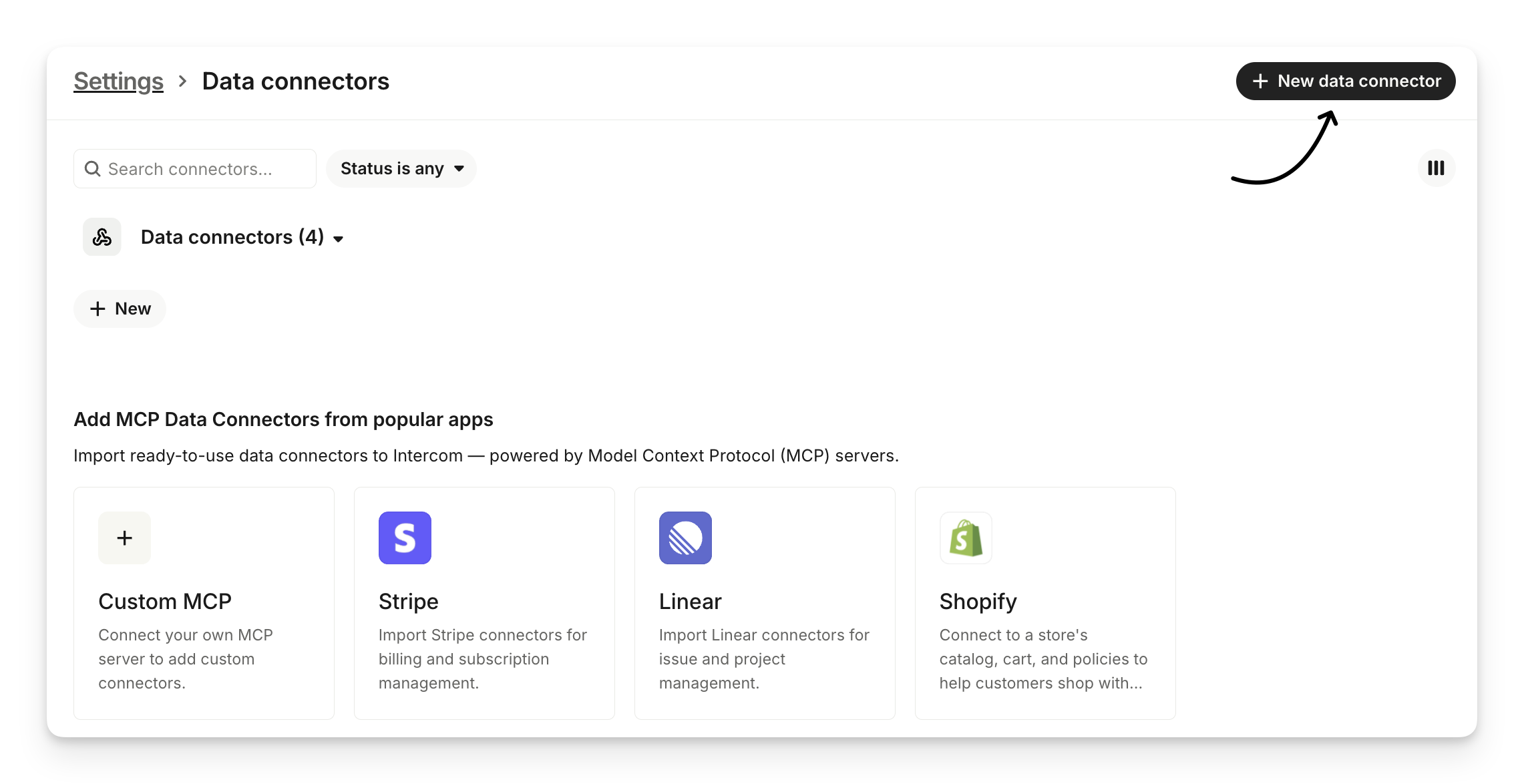Screen dimensions: 1524x784
Task: Click the breadcrumb chevron after Settings
Action: (x=182, y=81)
